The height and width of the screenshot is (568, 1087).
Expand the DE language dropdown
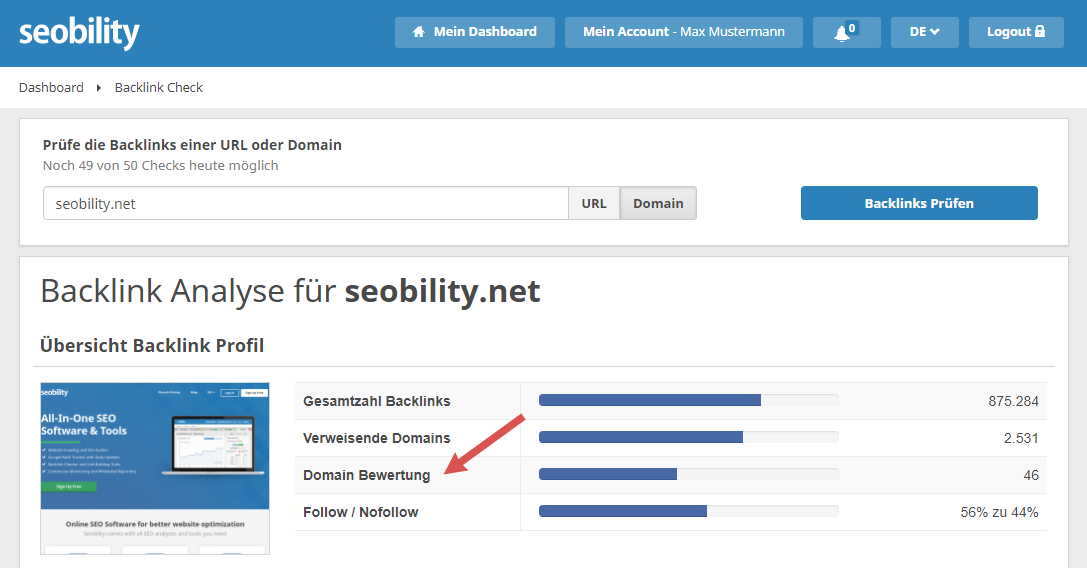click(924, 32)
